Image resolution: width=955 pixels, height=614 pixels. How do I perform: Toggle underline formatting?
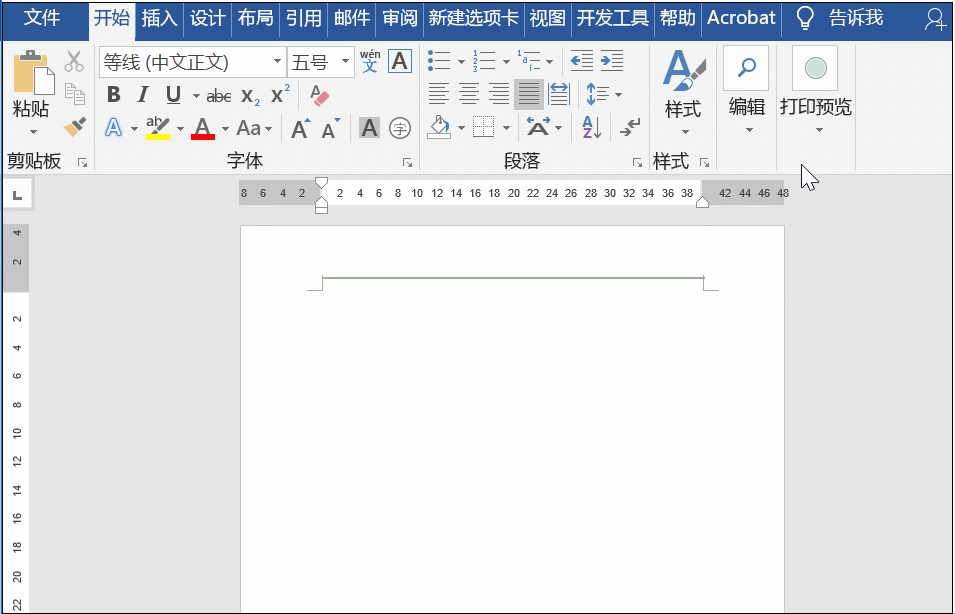(174, 95)
